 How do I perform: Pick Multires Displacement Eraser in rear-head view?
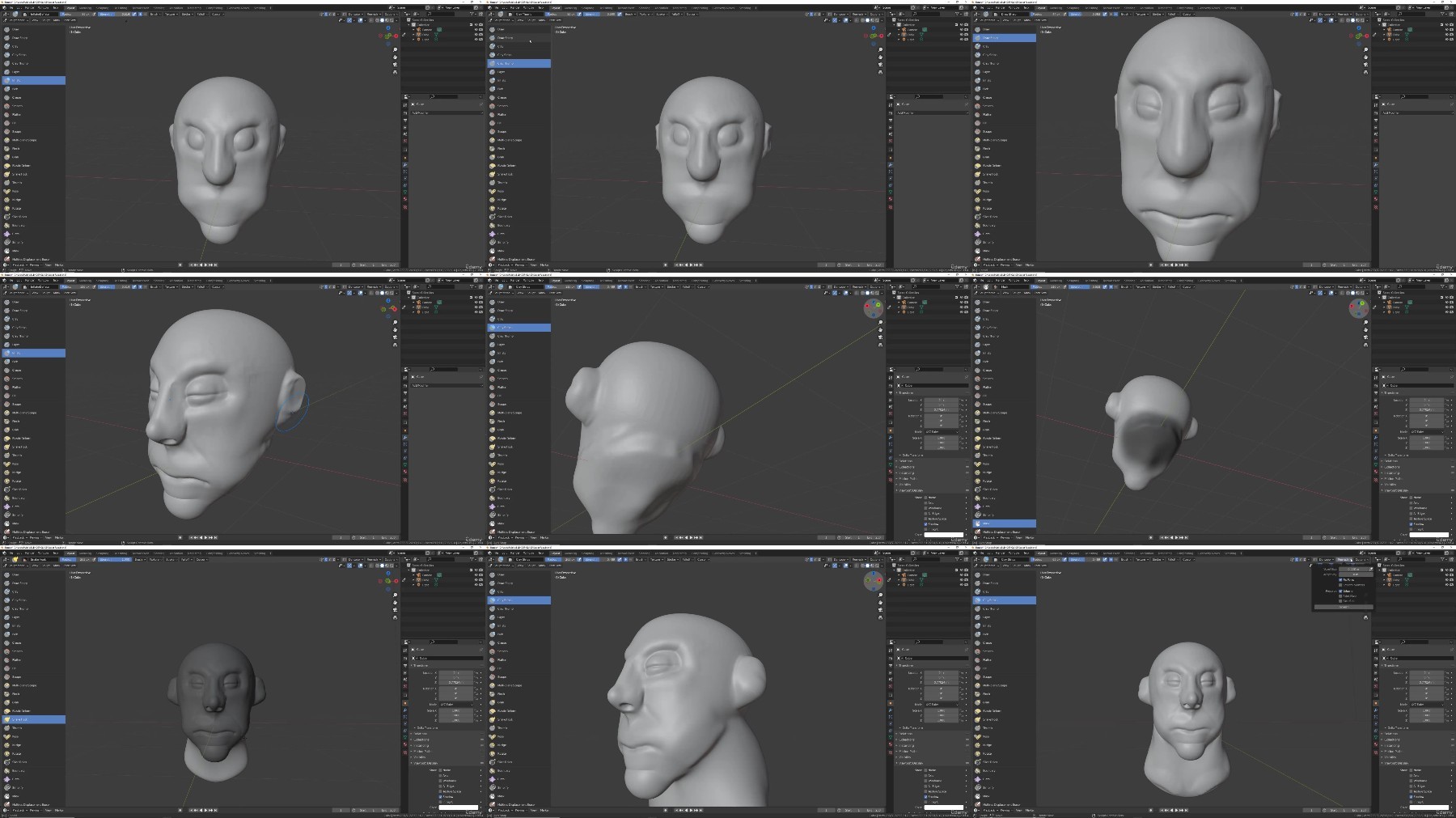(x=519, y=532)
